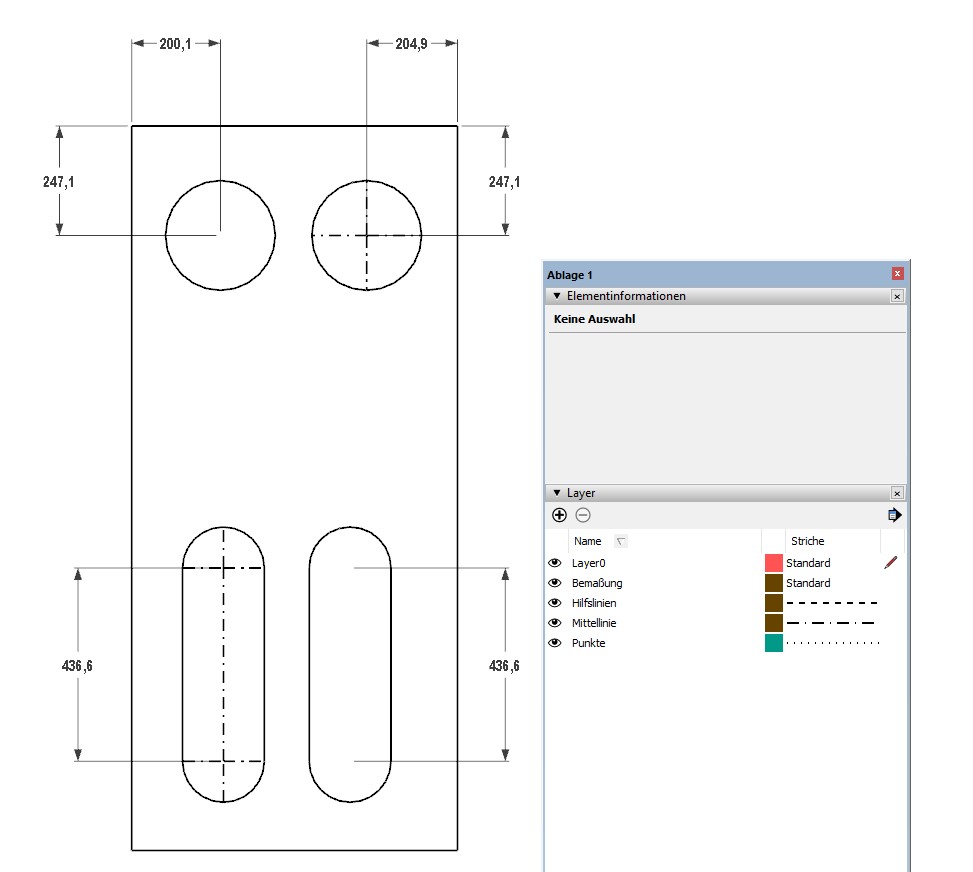Click the Striche column header
The height and width of the screenshot is (872, 973).
pyautogui.click(x=808, y=541)
